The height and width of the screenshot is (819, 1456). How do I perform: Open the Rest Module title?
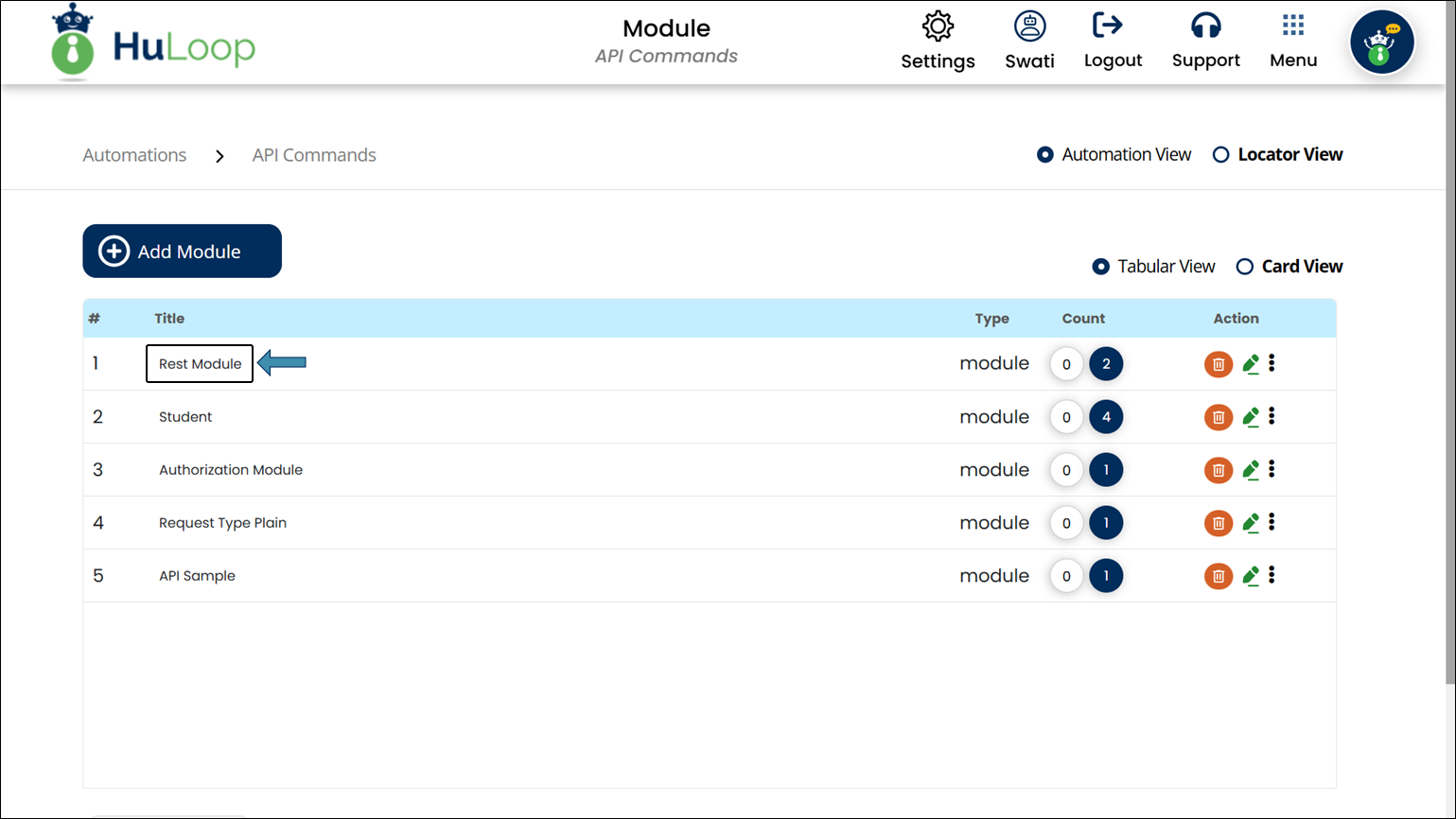(x=200, y=364)
